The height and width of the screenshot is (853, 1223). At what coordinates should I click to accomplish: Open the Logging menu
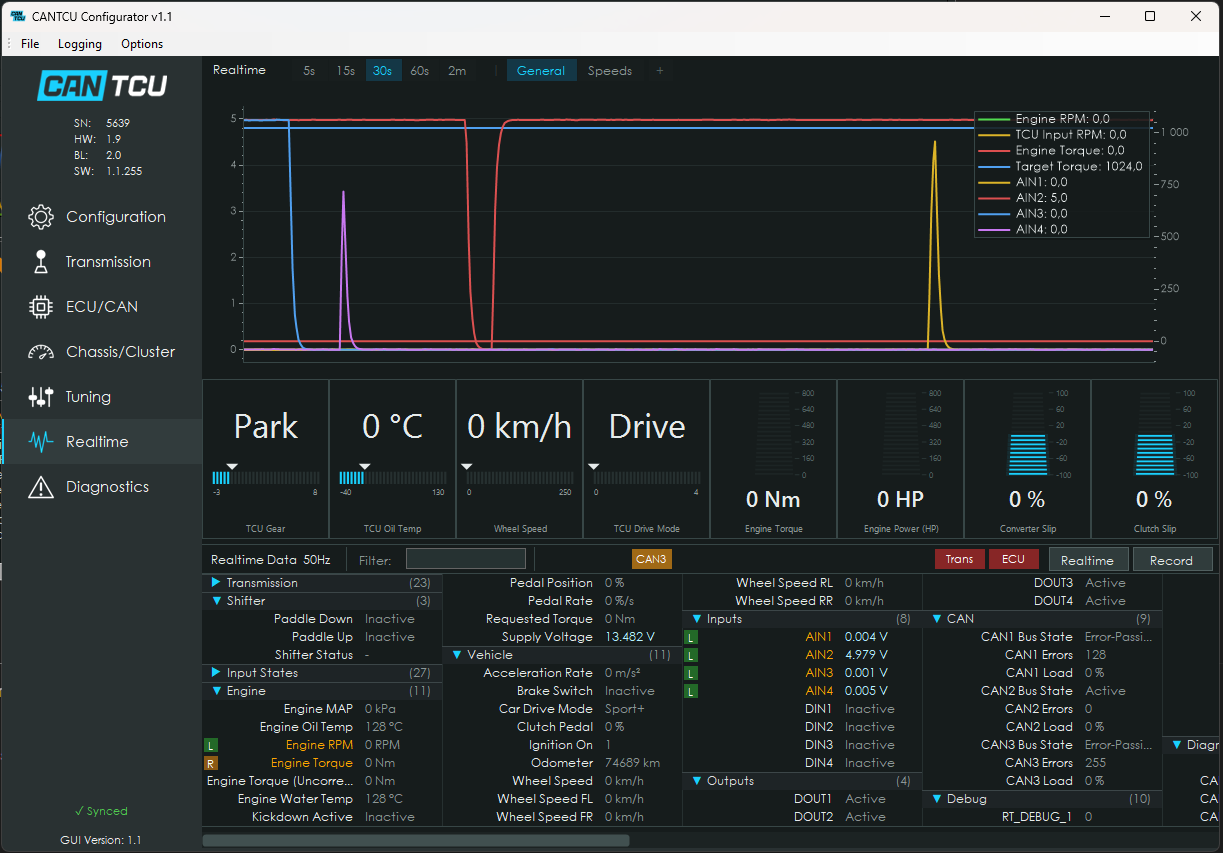point(80,44)
